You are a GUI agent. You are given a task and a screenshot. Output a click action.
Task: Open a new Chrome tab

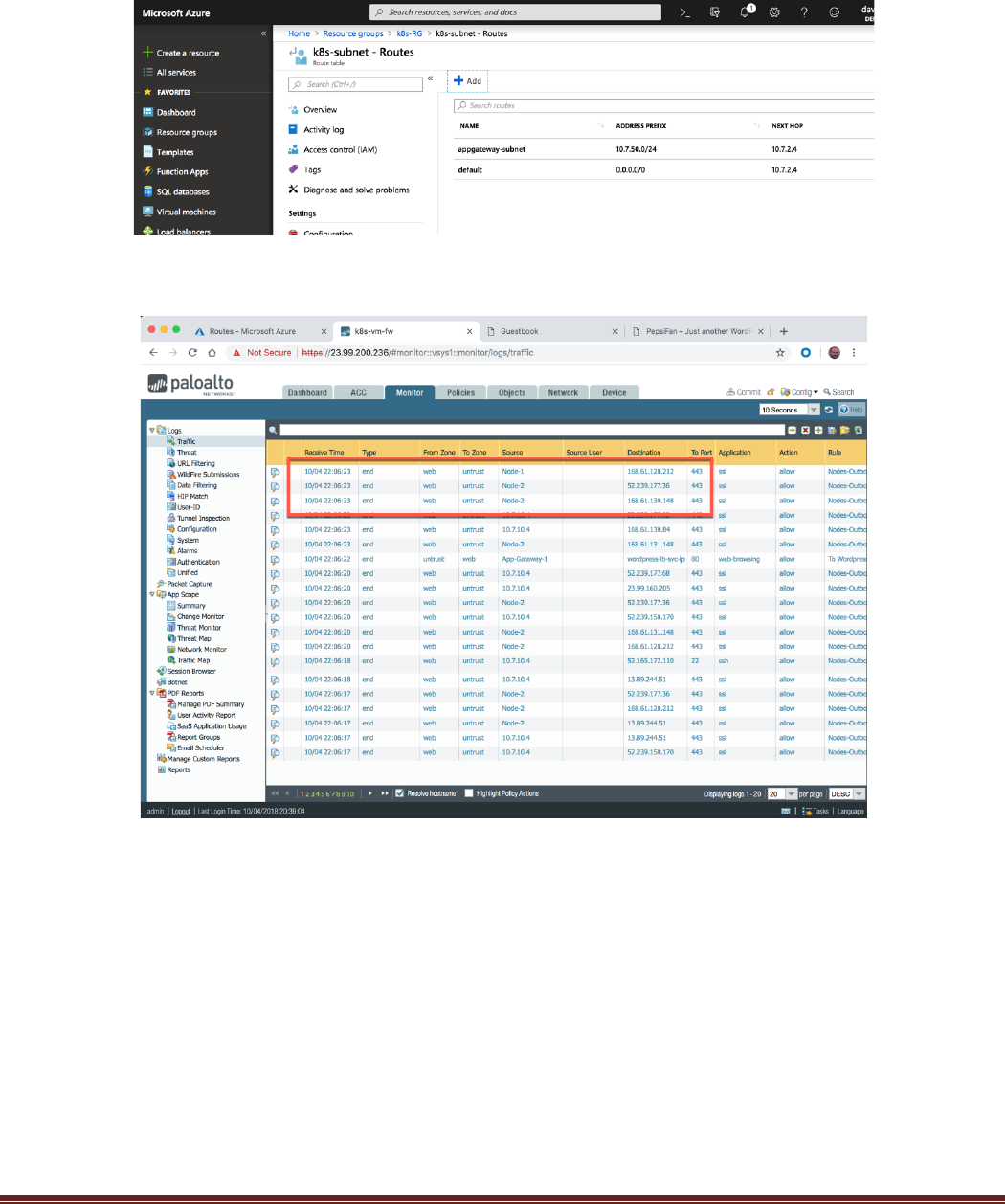pyautogui.click(x=783, y=331)
